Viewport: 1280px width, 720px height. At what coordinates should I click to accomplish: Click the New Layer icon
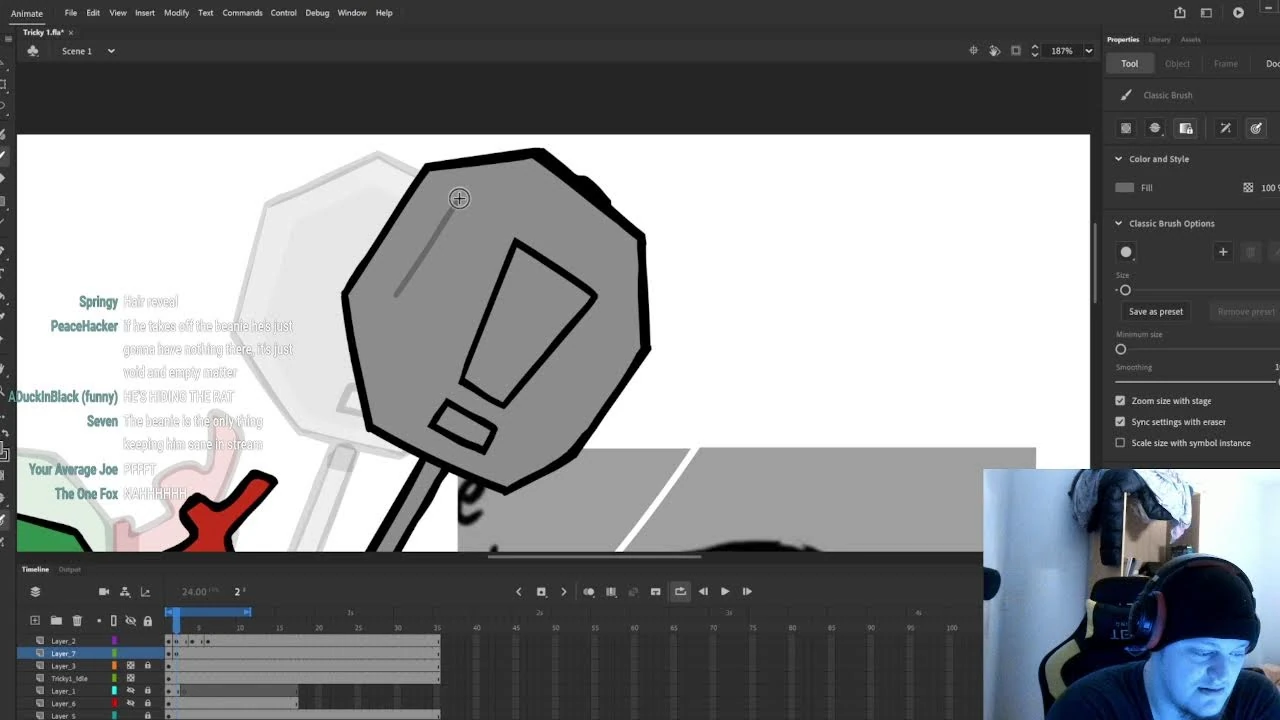pyautogui.click(x=34, y=620)
